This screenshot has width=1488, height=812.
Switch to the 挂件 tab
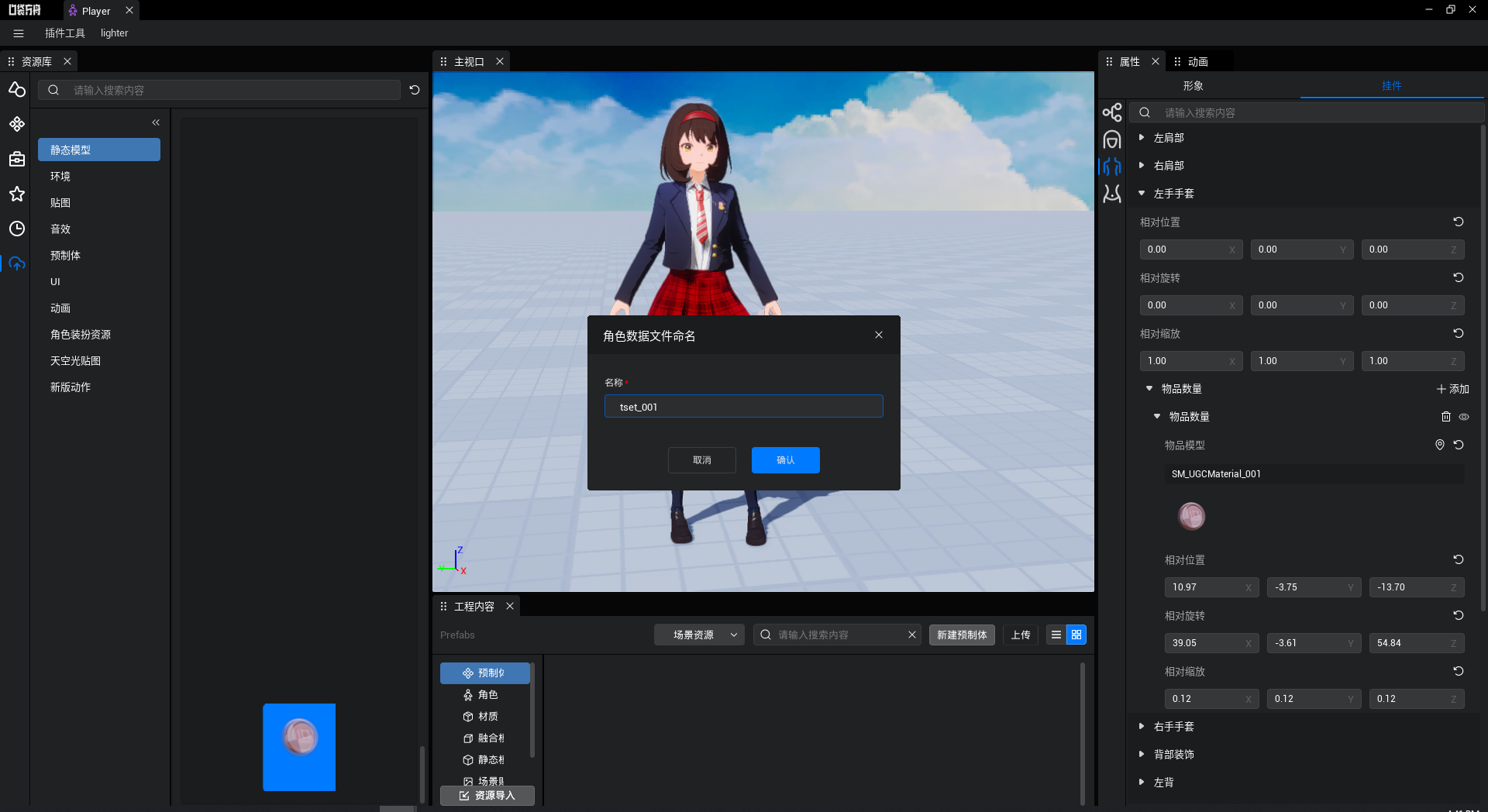point(1392,86)
